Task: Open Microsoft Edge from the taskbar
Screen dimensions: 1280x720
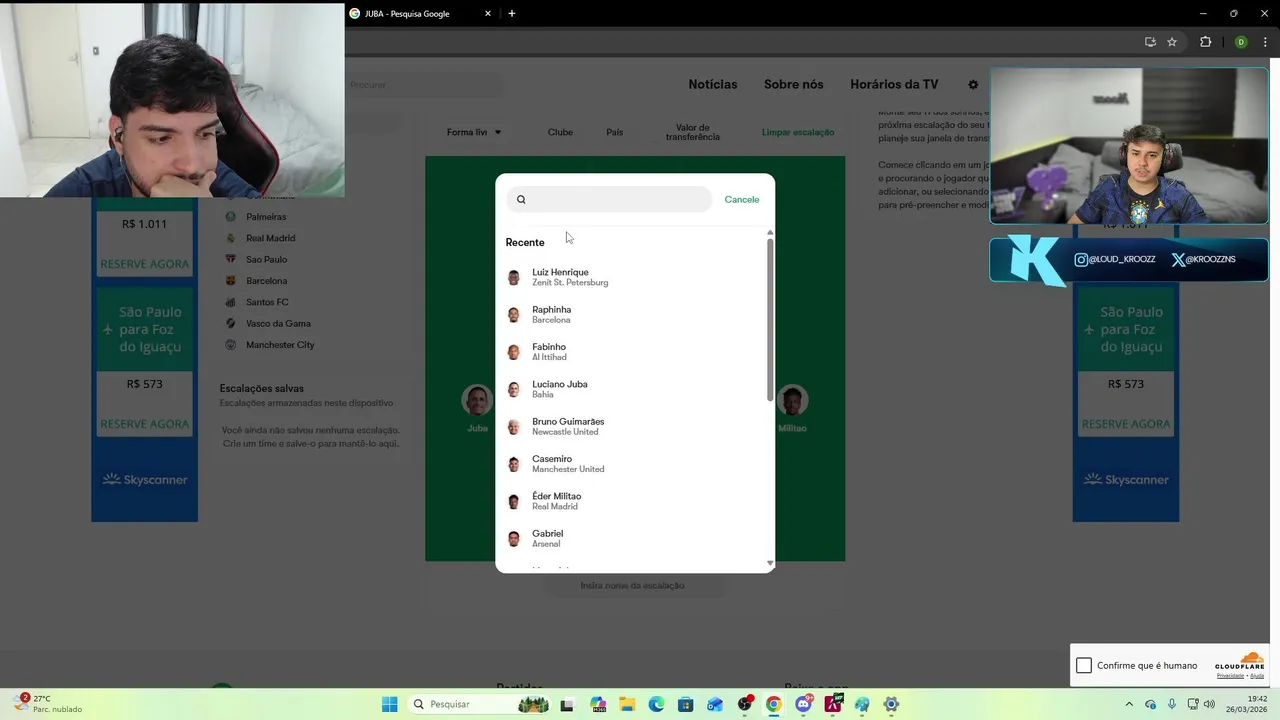Action: (656, 704)
